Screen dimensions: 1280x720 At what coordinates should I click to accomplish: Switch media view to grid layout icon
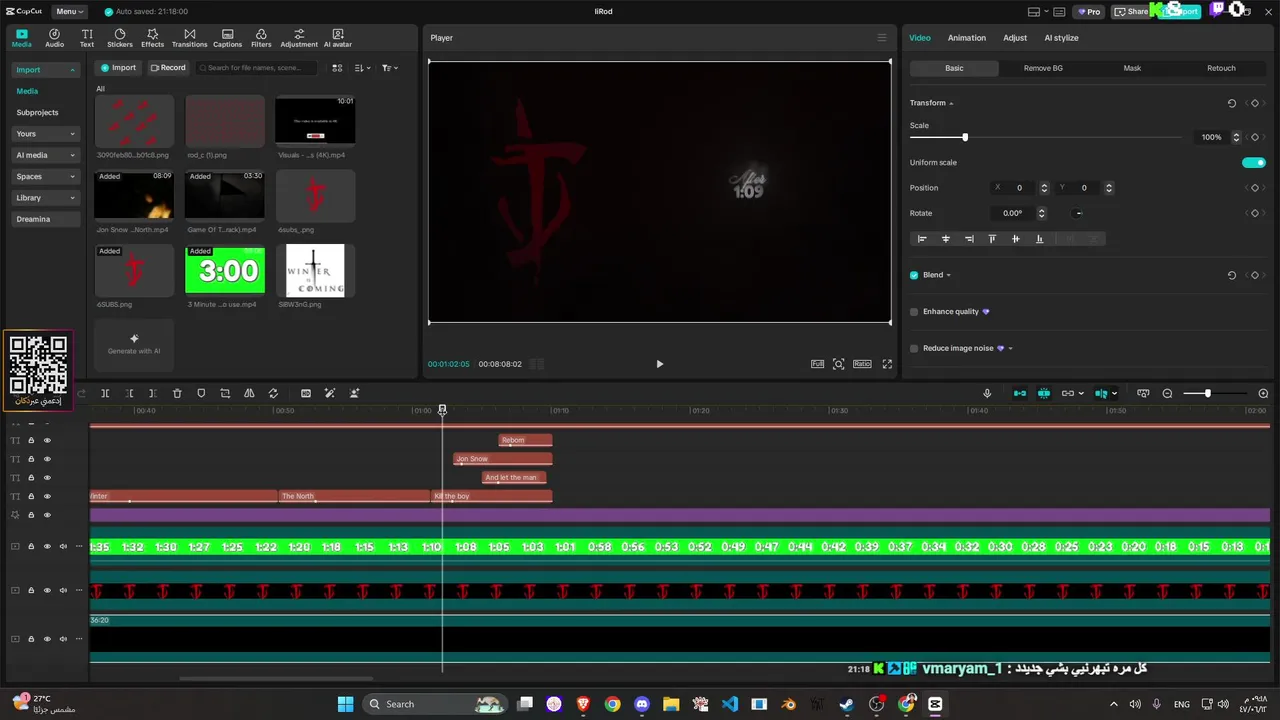pyautogui.click(x=337, y=68)
